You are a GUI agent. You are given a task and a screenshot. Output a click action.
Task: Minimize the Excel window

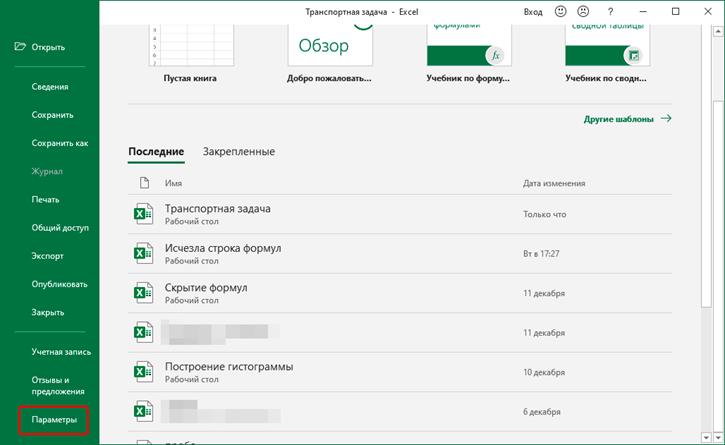coord(643,12)
